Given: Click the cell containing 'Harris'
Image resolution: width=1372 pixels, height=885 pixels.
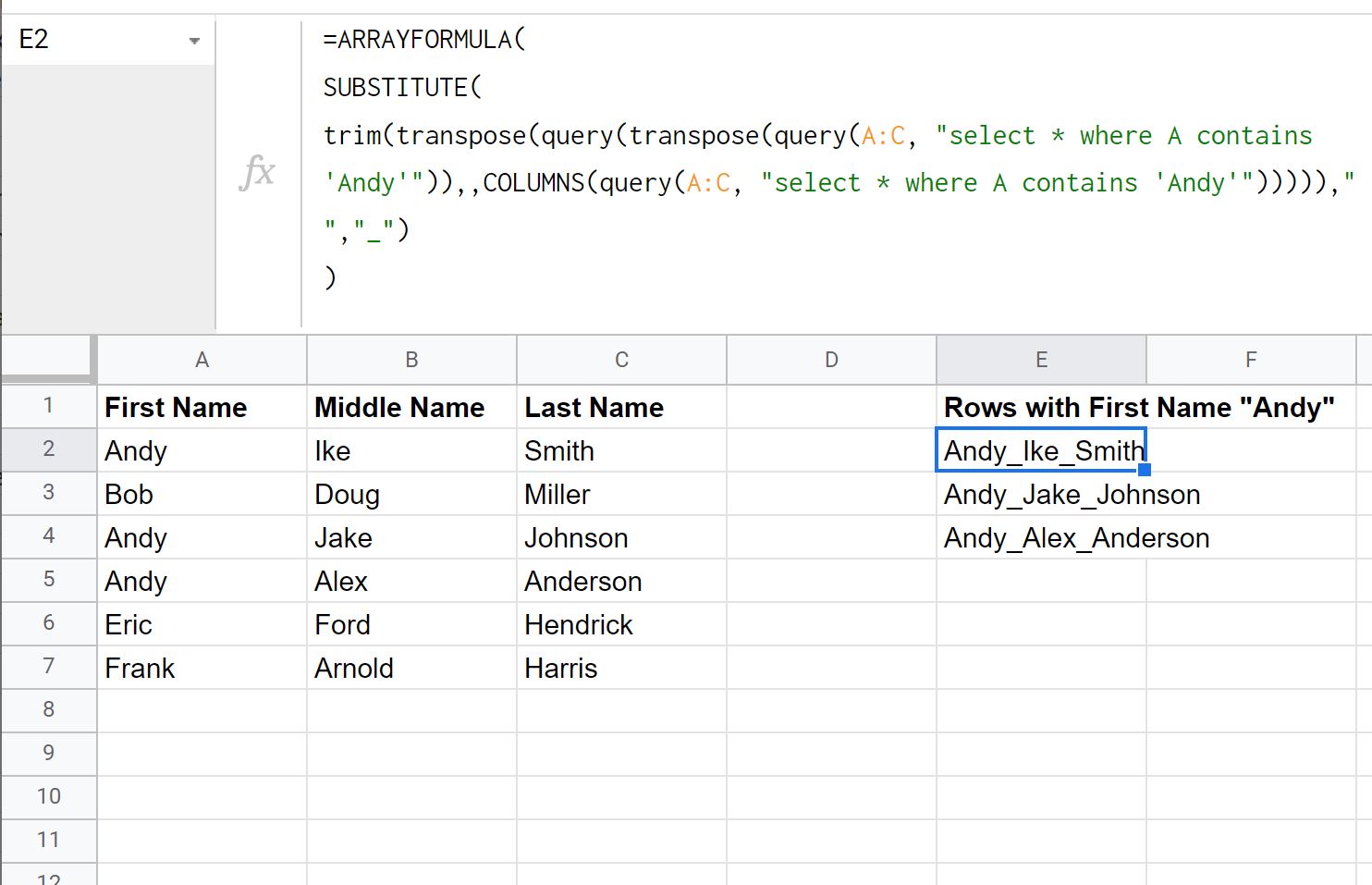Looking at the screenshot, I should click(621, 668).
